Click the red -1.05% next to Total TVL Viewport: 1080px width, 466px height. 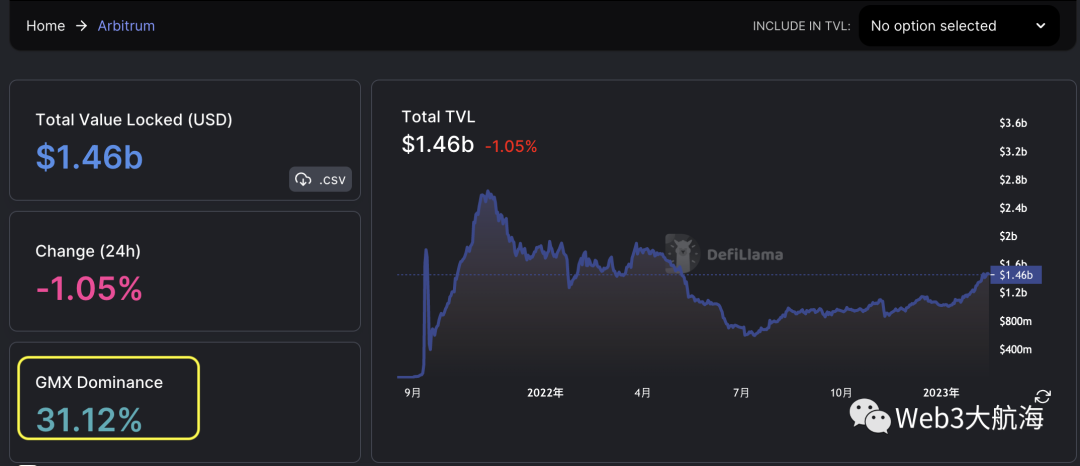tap(510, 147)
